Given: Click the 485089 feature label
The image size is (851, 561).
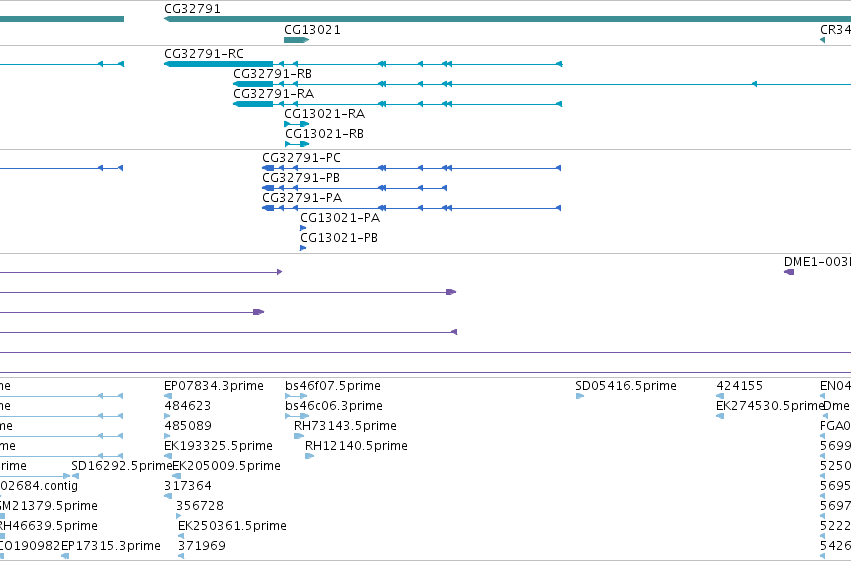Looking at the screenshot, I should (188, 426).
